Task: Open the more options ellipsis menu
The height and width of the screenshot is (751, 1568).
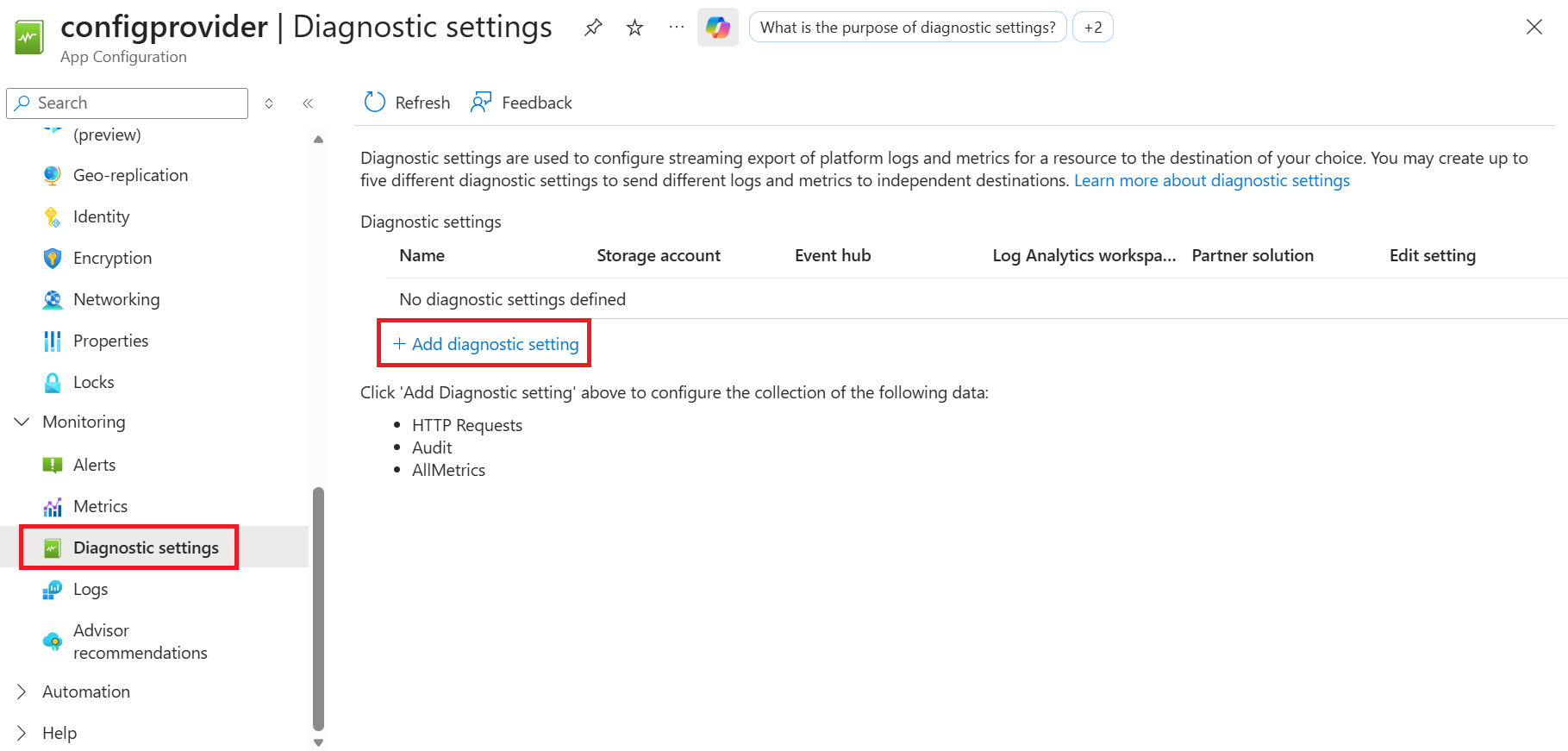Action: pyautogui.click(x=677, y=28)
